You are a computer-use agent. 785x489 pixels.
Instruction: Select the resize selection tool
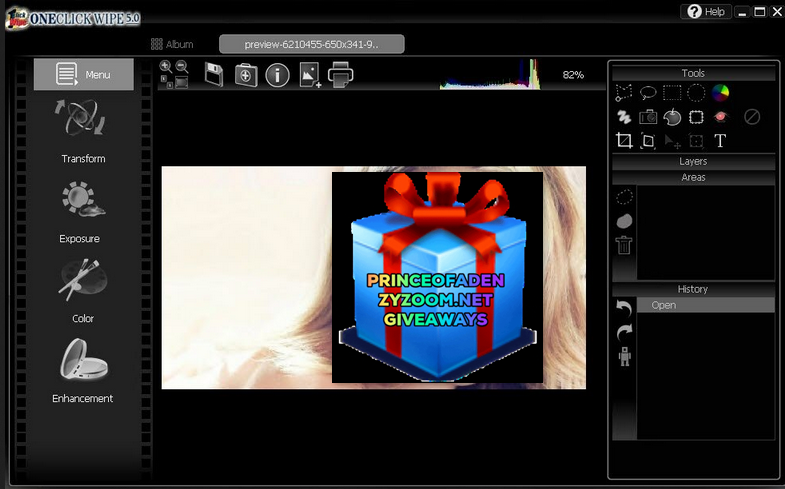696,141
